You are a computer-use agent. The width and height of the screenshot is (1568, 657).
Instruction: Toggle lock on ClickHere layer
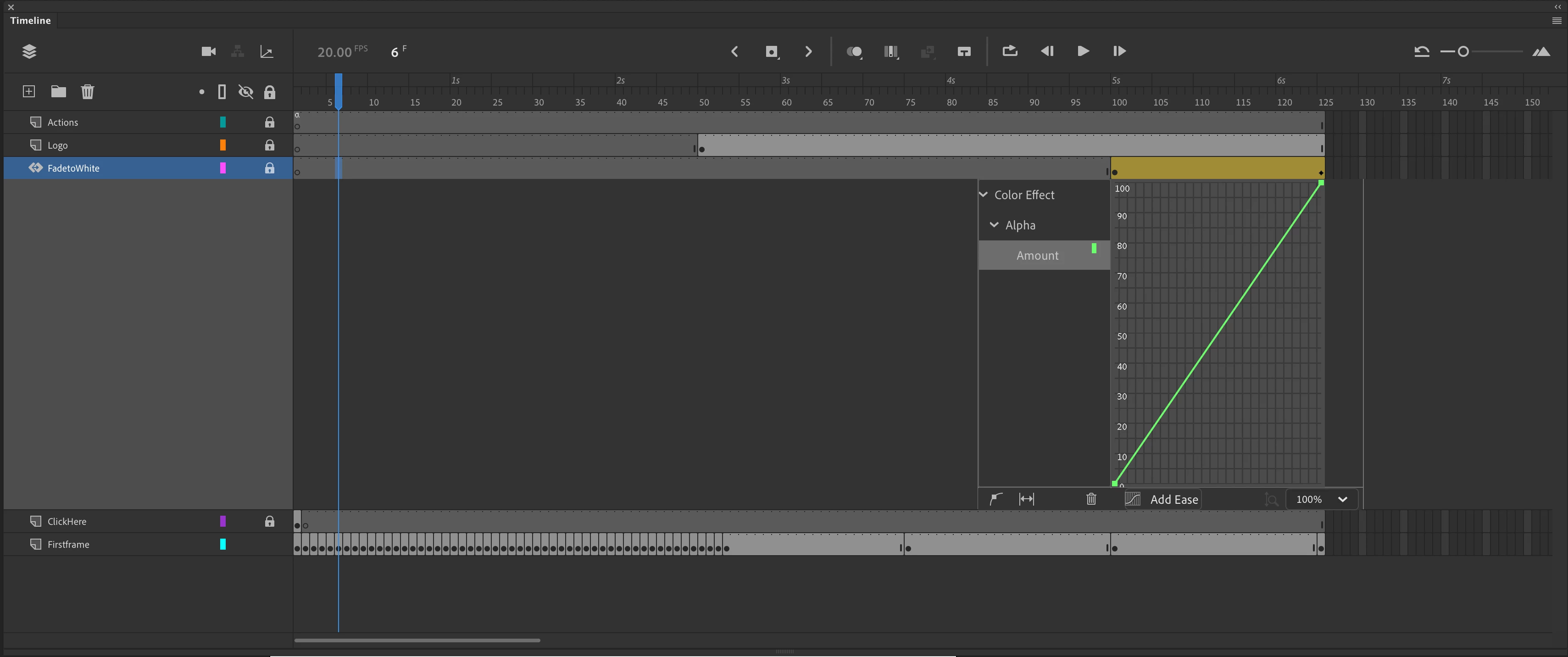(x=269, y=521)
